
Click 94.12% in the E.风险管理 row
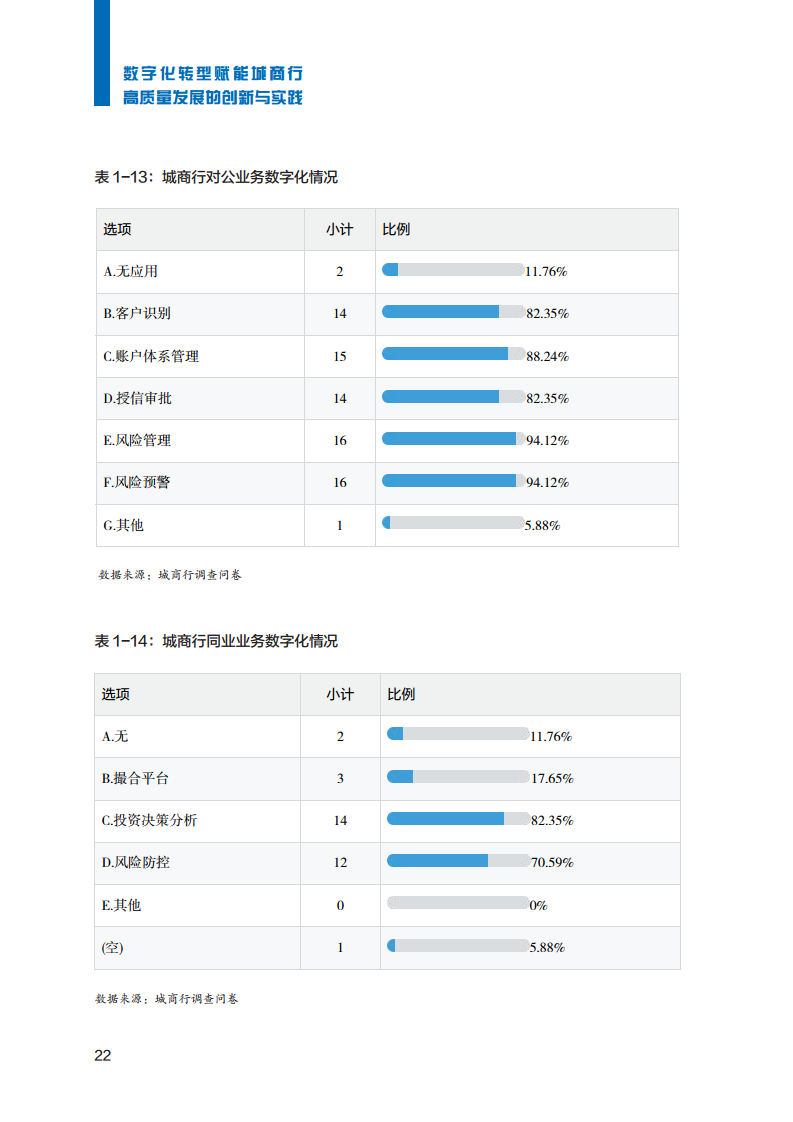pos(548,441)
